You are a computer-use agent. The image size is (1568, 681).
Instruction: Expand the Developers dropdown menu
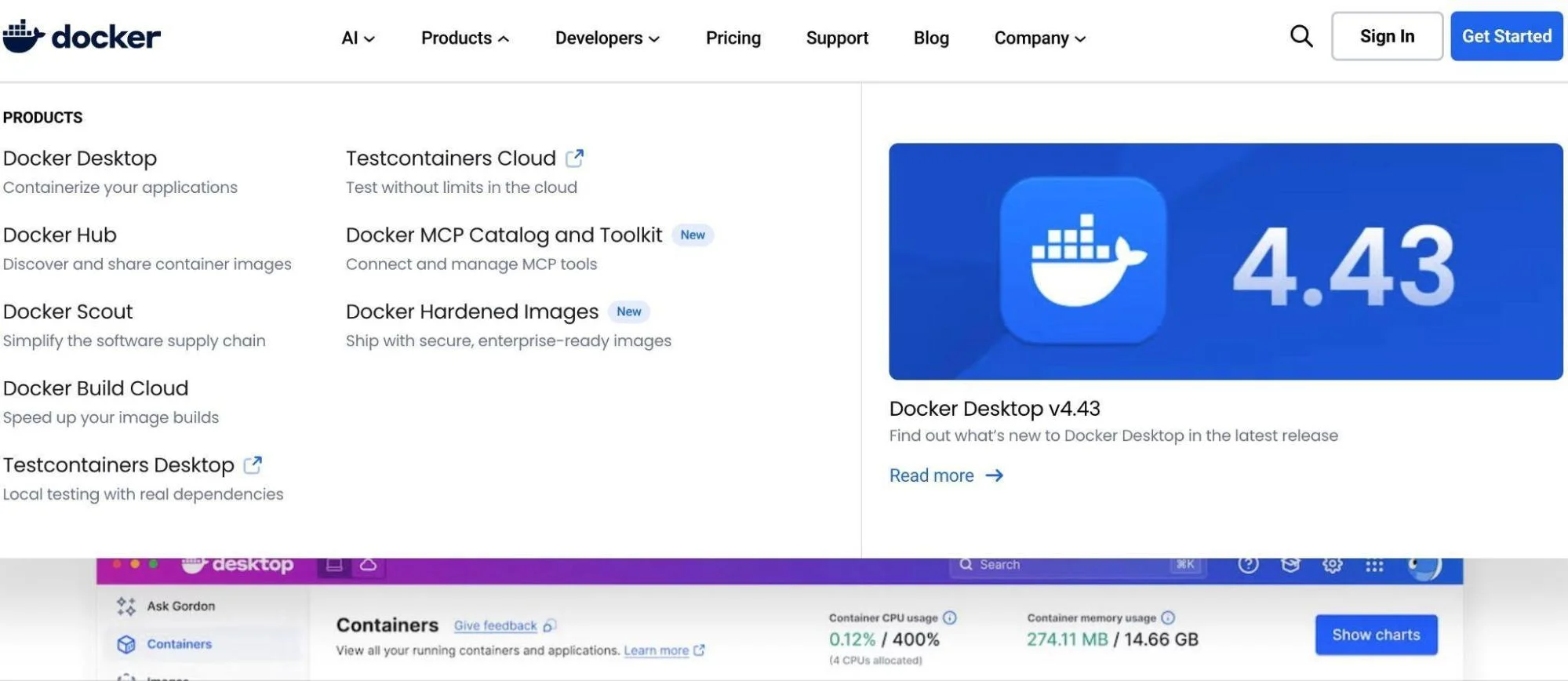[607, 38]
